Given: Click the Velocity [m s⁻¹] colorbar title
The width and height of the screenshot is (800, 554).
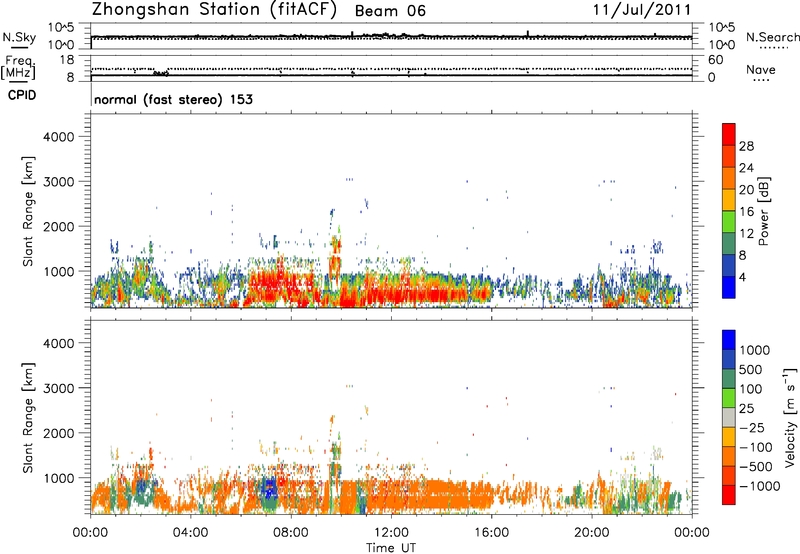Looking at the screenshot, I should pyautogui.click(x=790, y=418).
